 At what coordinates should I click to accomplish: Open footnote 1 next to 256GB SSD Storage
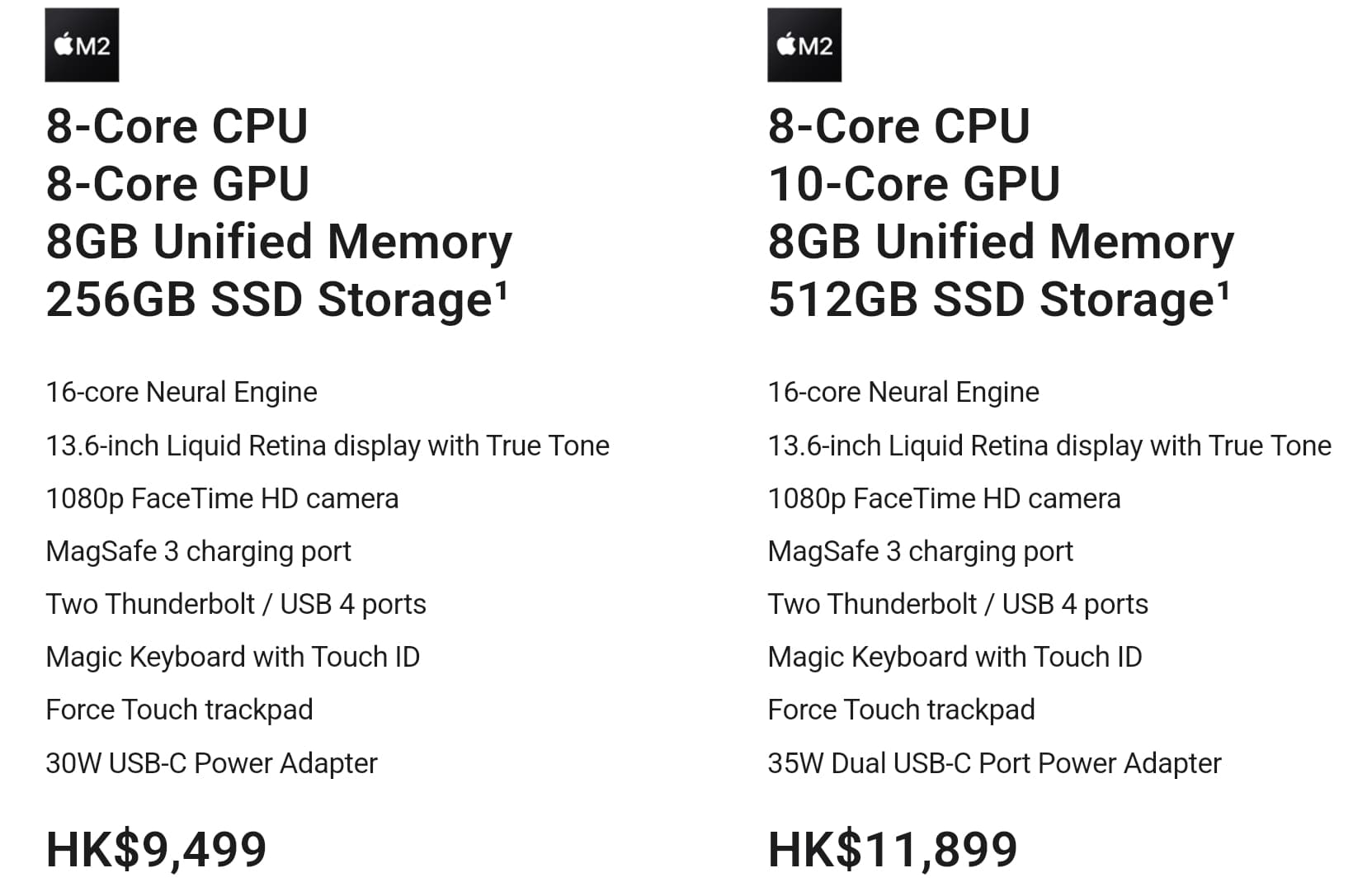point(501,290)
